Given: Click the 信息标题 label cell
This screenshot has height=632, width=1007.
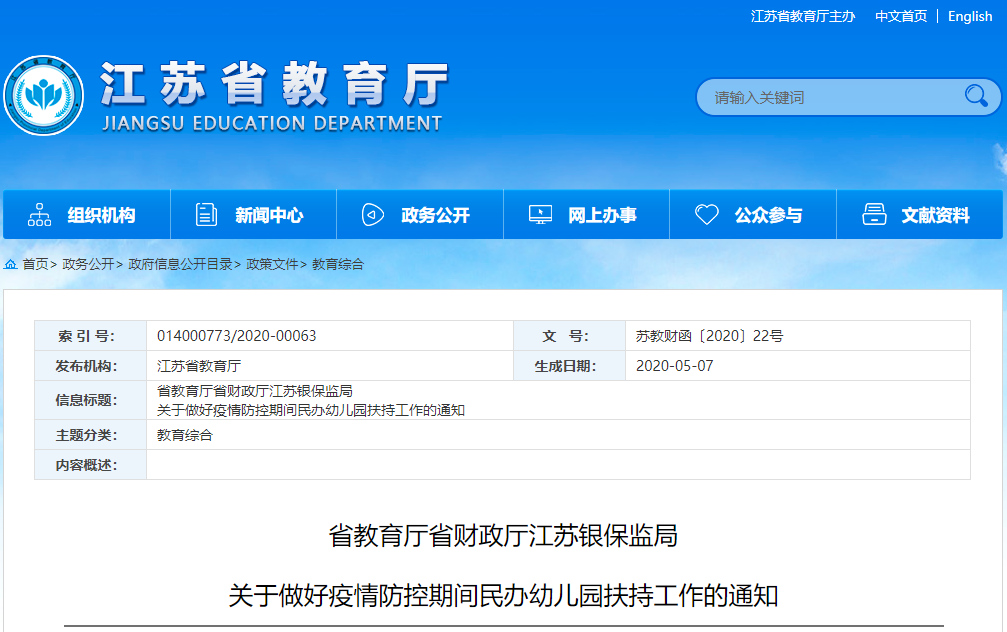Looking at the screenshot, I should click(91, 400).
